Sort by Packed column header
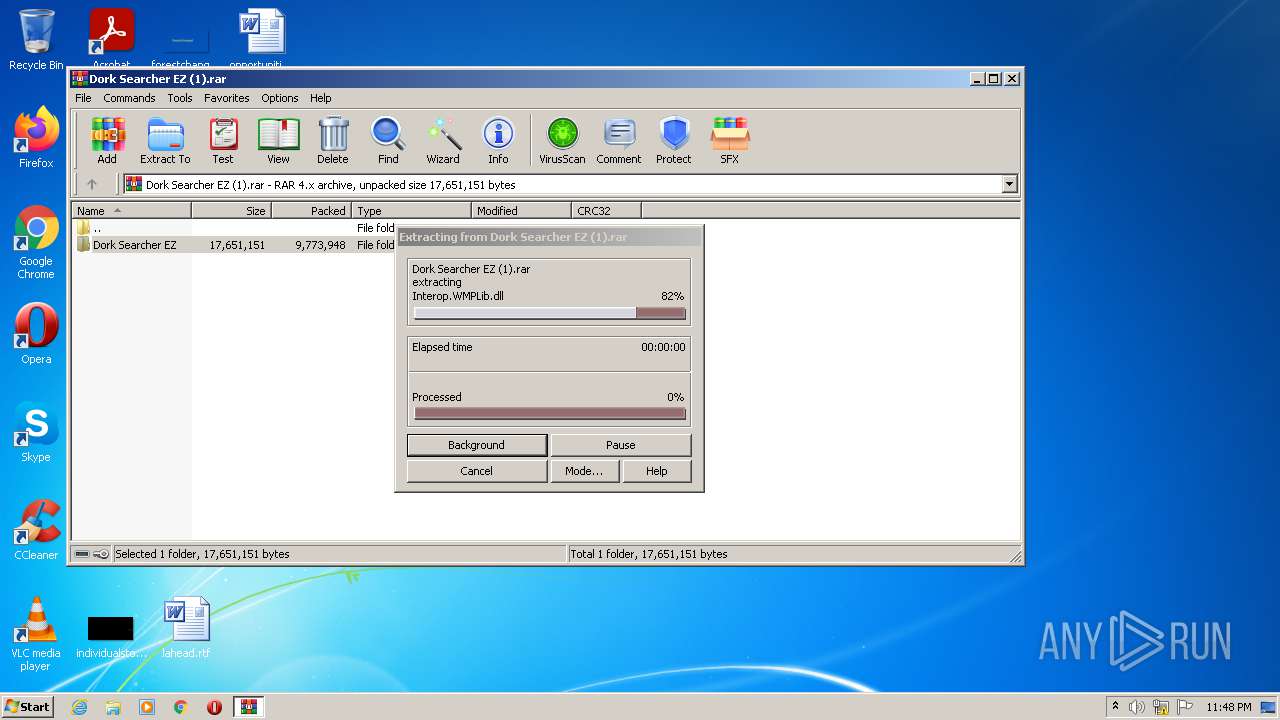The image size is (1280, 720). click(312, 211)
